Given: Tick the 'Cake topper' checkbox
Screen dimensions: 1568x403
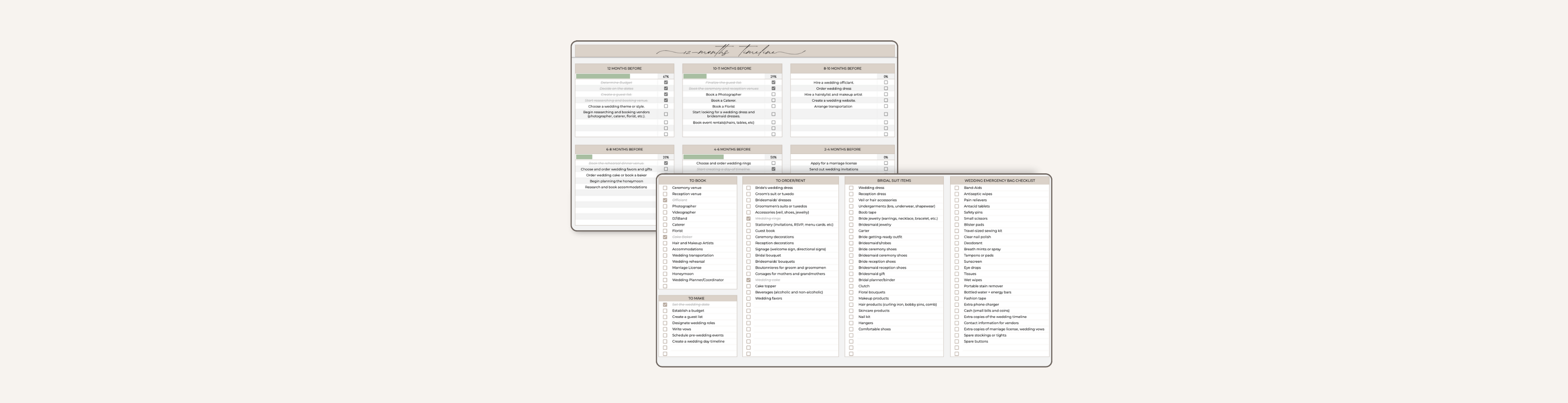Looking at the screenshot, I should point(749,286).
